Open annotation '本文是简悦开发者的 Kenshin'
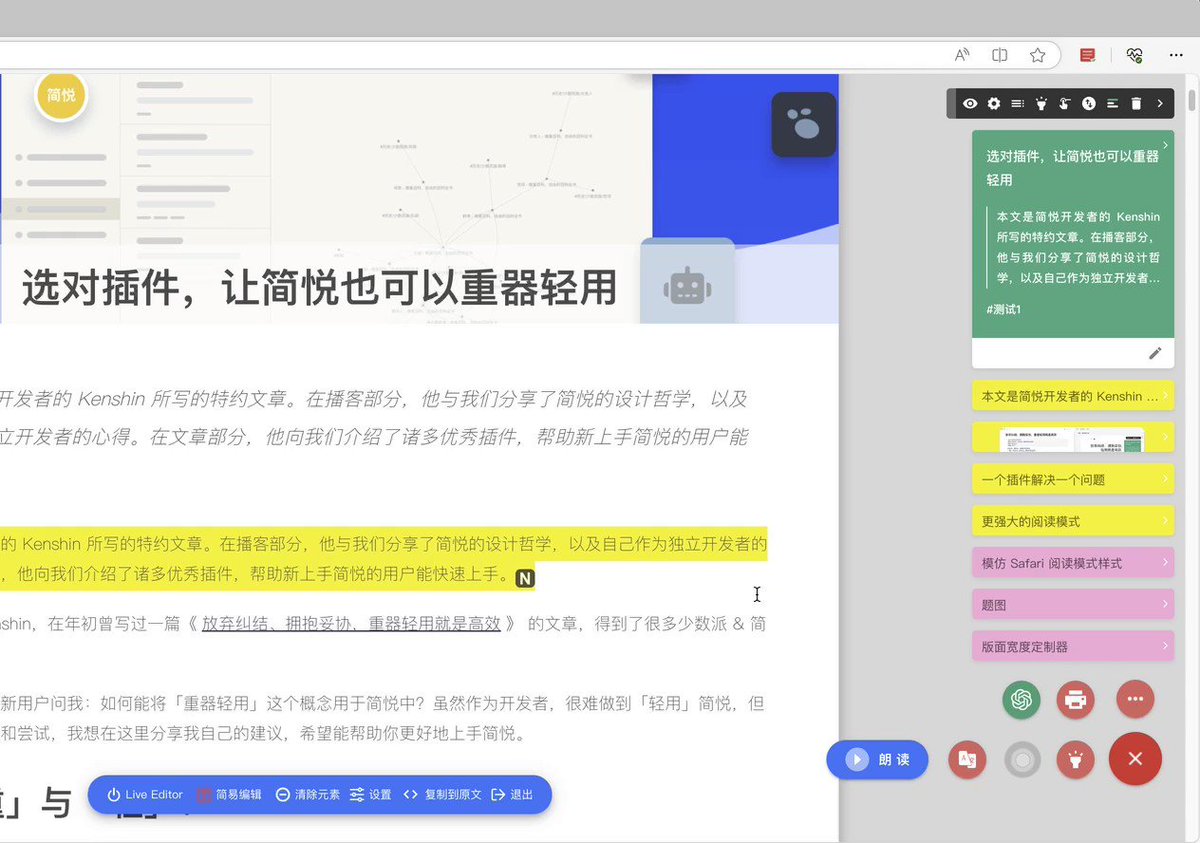Image resolution: width=1200 pixels, height=843 pixels. click(x=1073, y=396)
